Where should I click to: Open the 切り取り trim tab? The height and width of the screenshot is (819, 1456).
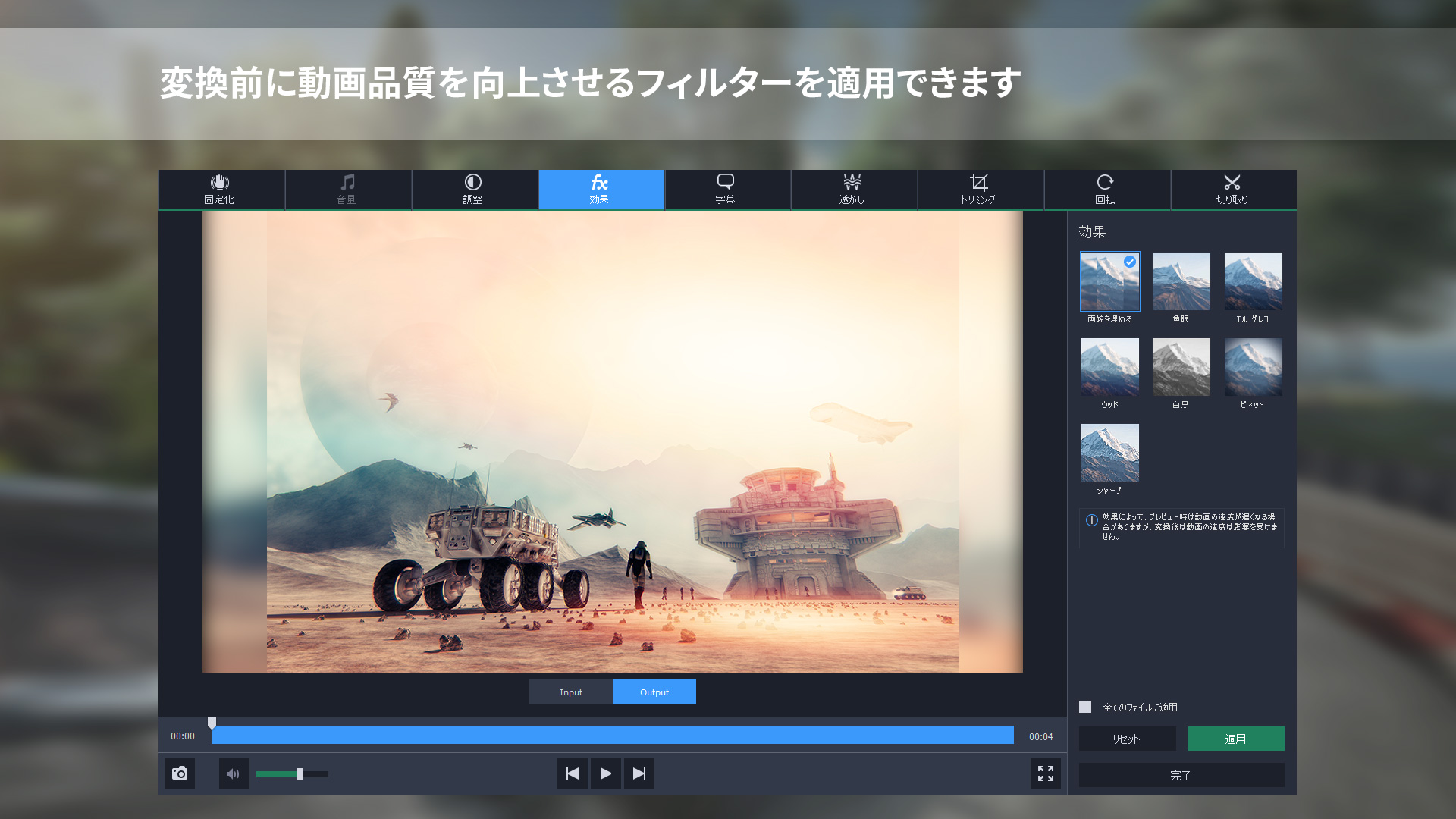[1234, 190]
